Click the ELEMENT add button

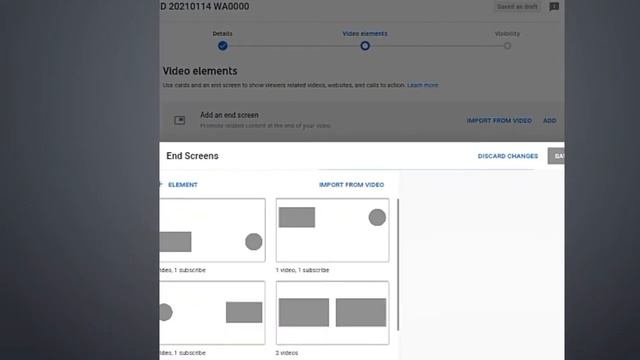(x=179, y=184)
